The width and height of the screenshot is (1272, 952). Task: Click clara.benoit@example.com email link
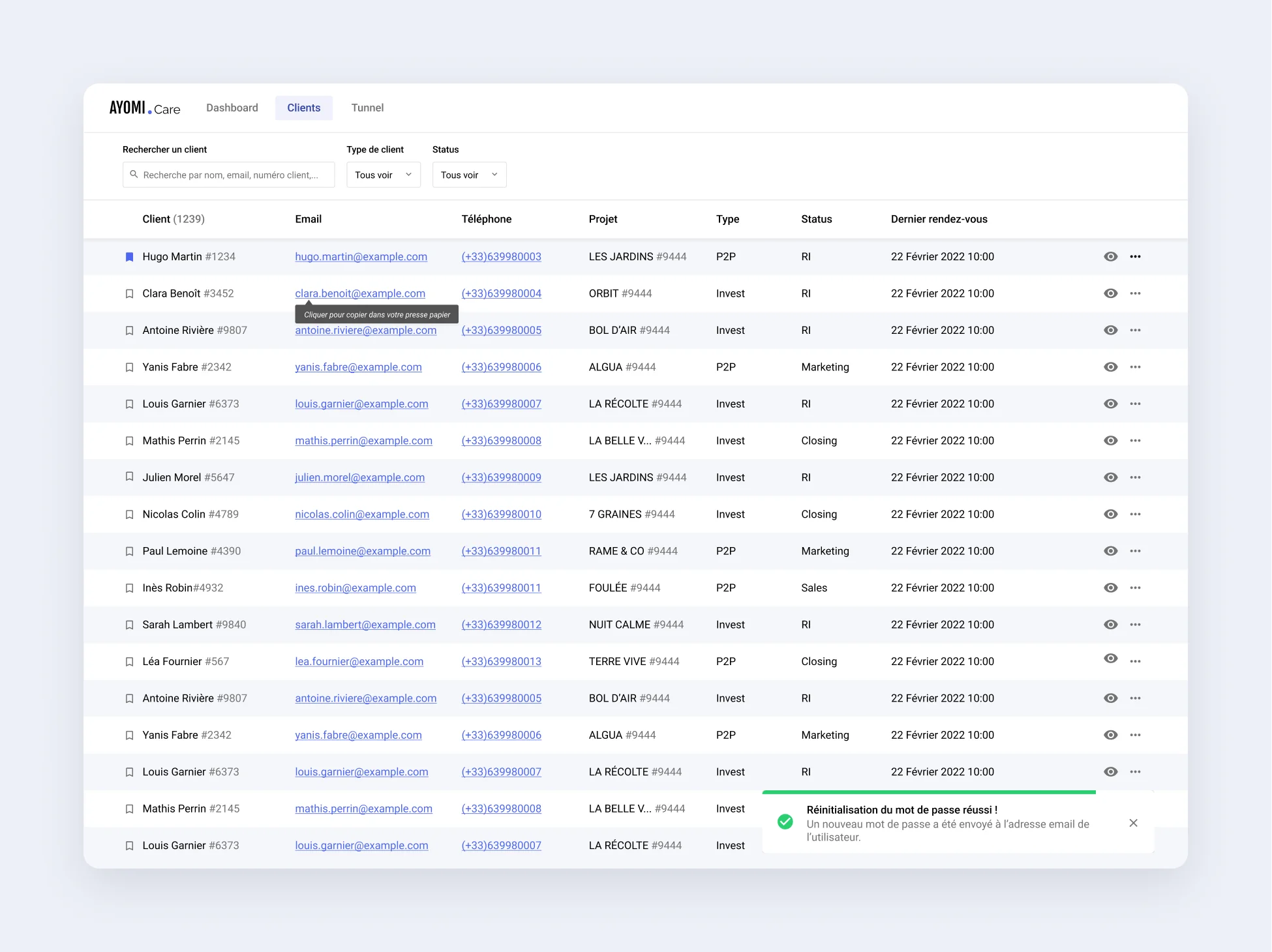click(x=360, y=293)
